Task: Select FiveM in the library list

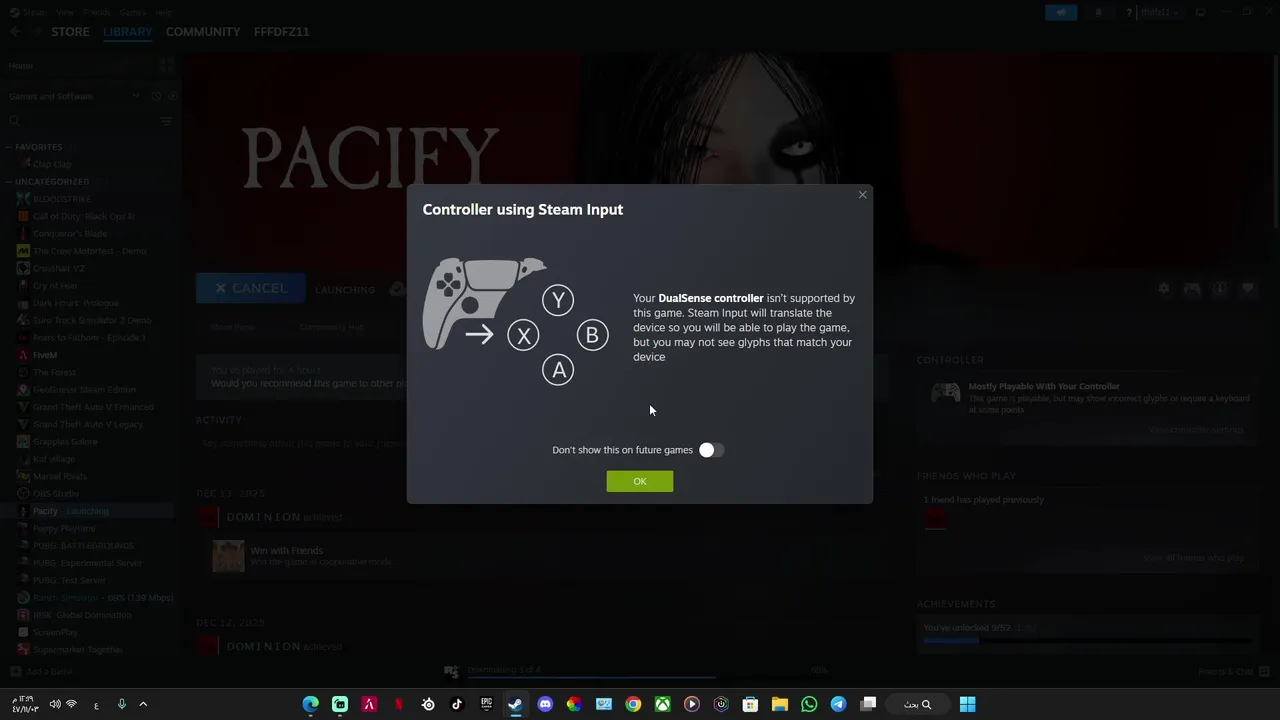Action: tap(45, 355)
